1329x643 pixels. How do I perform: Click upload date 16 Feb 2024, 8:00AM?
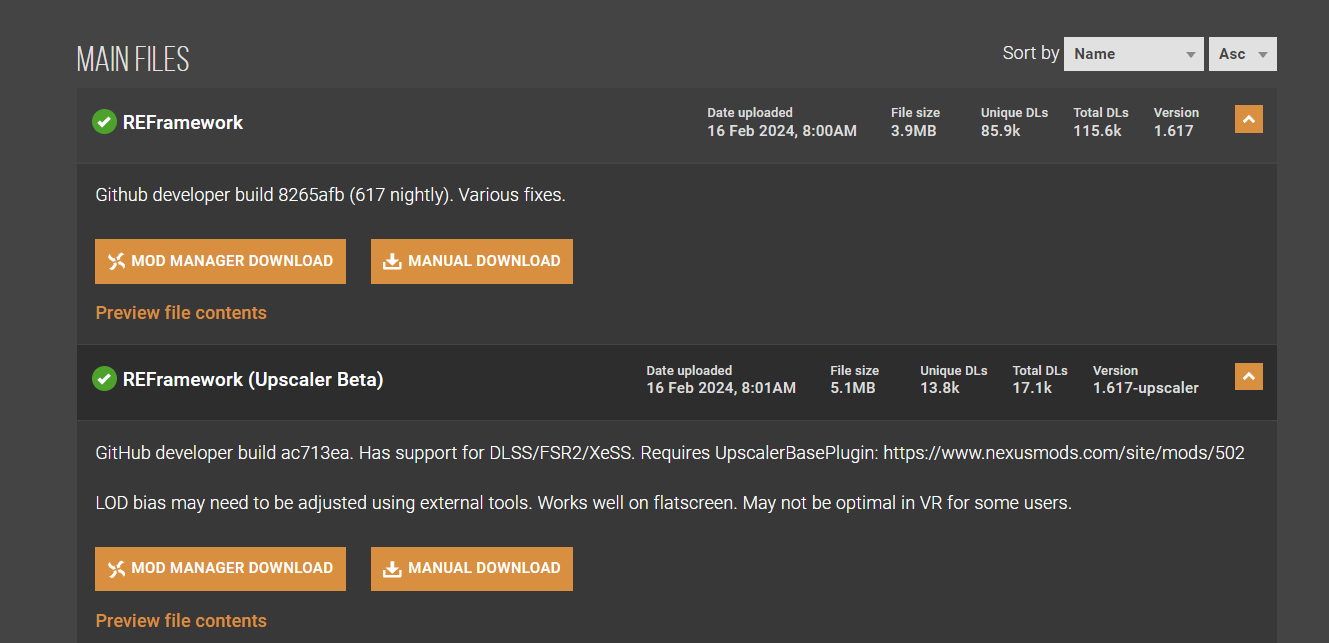pyautogui.click(x=782, y=131)
